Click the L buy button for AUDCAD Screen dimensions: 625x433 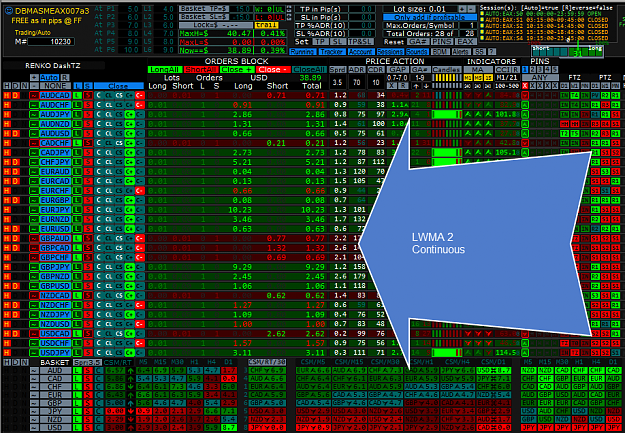pos(77,96)
